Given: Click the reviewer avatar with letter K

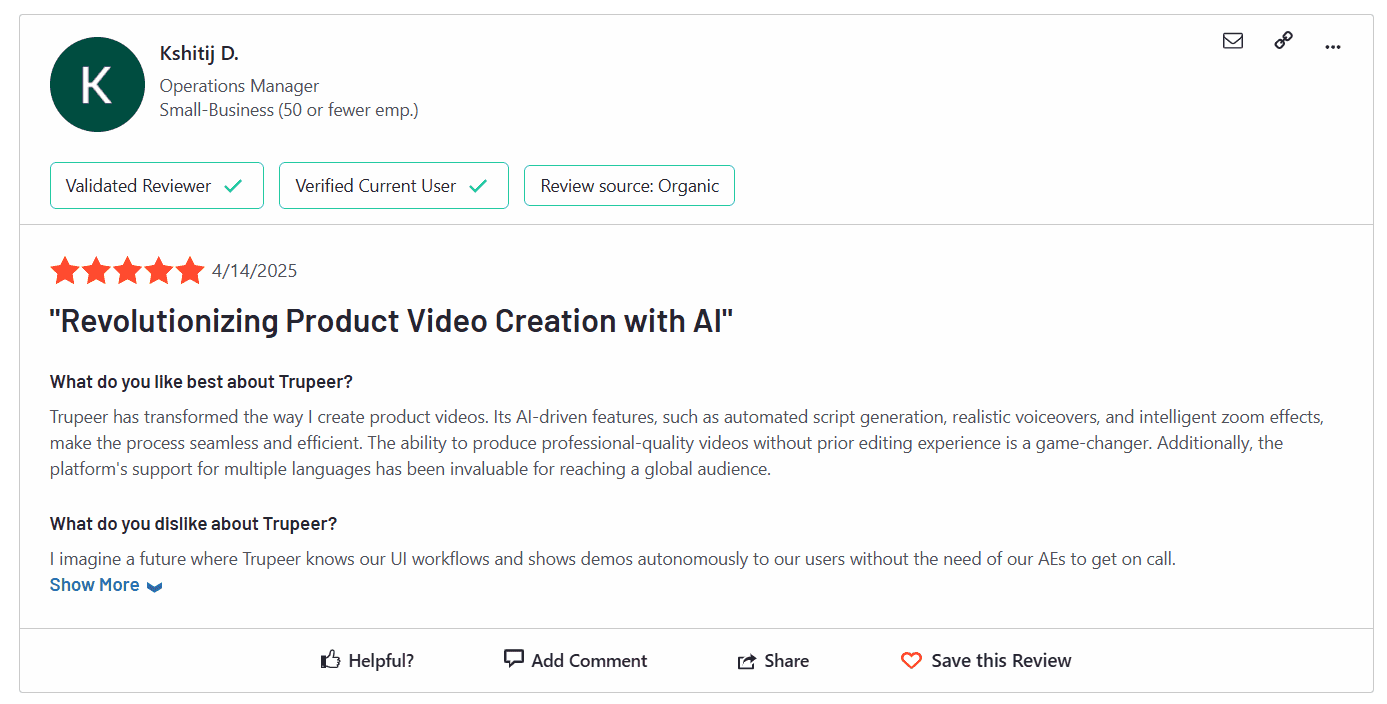Looking at the screenshot, I should point(97,84).
